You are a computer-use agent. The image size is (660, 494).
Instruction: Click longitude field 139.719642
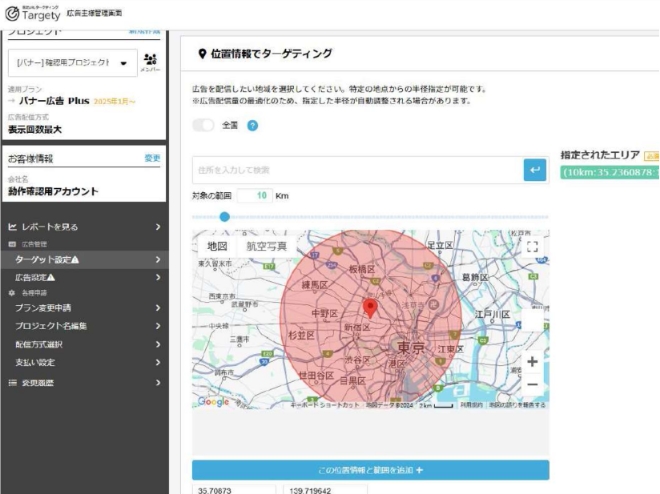coord(325,490)
